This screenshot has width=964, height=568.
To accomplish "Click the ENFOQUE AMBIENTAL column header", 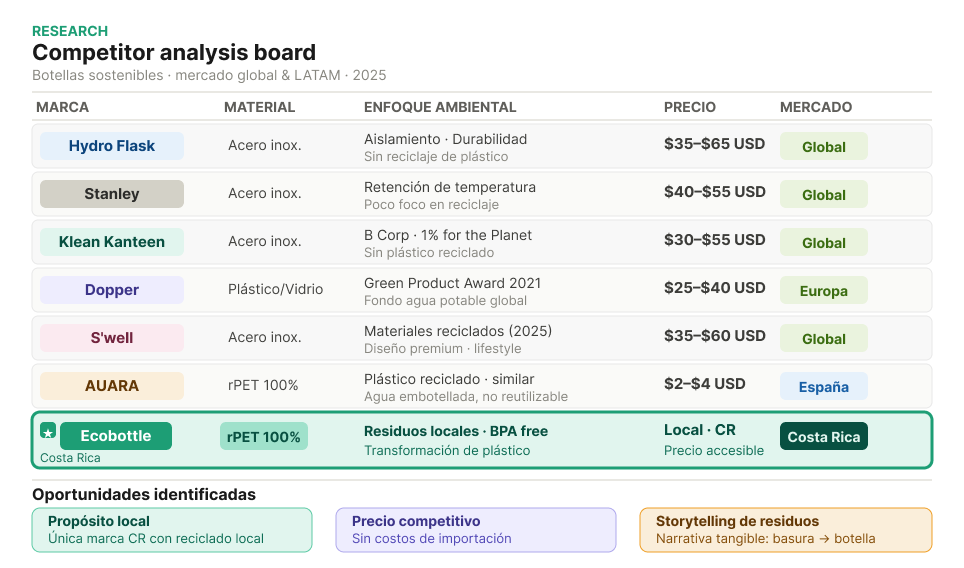I will pyautogui.click(x=440, y=108).
